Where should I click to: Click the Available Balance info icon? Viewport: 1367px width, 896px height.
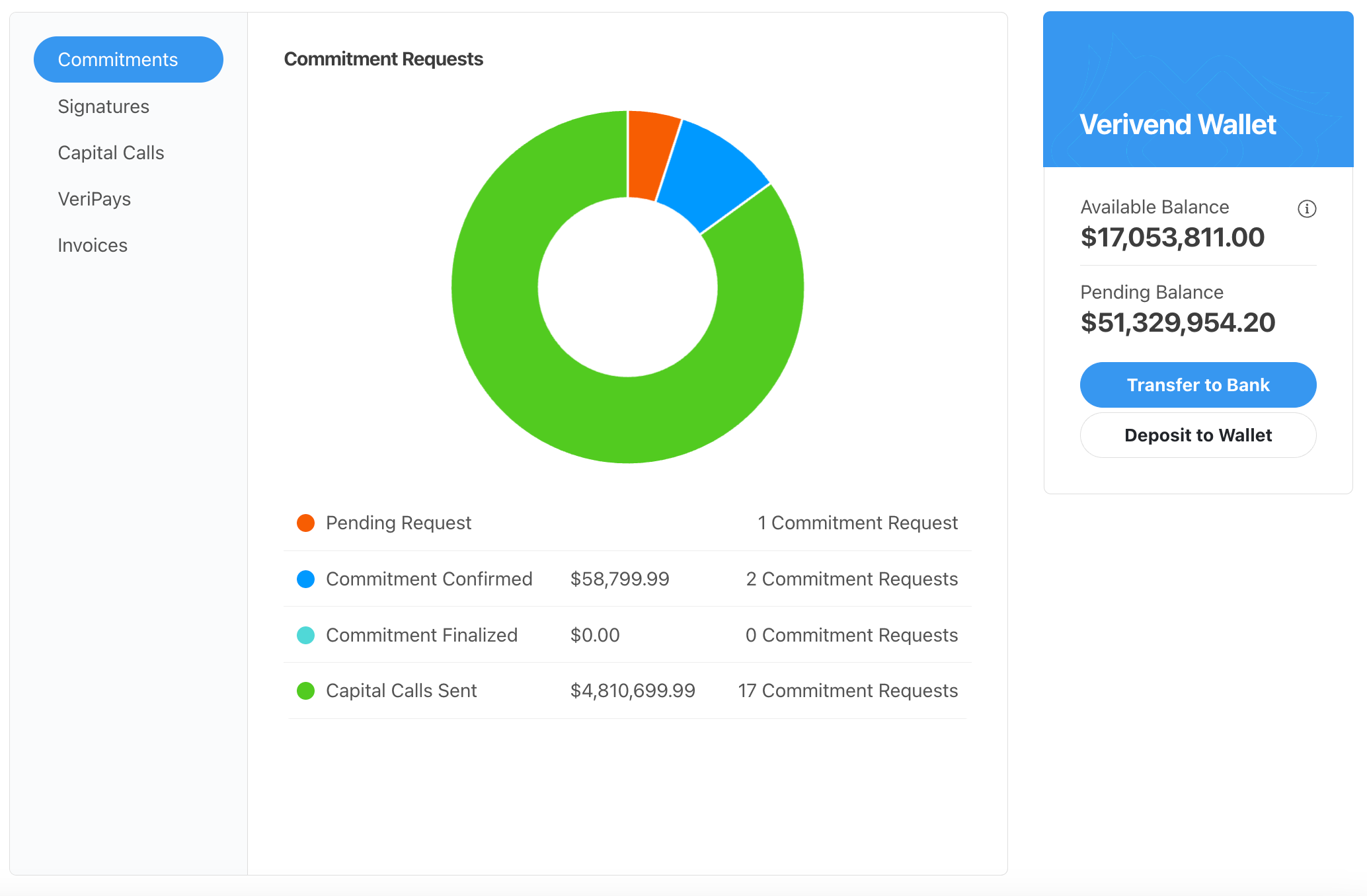(1306, 209)
